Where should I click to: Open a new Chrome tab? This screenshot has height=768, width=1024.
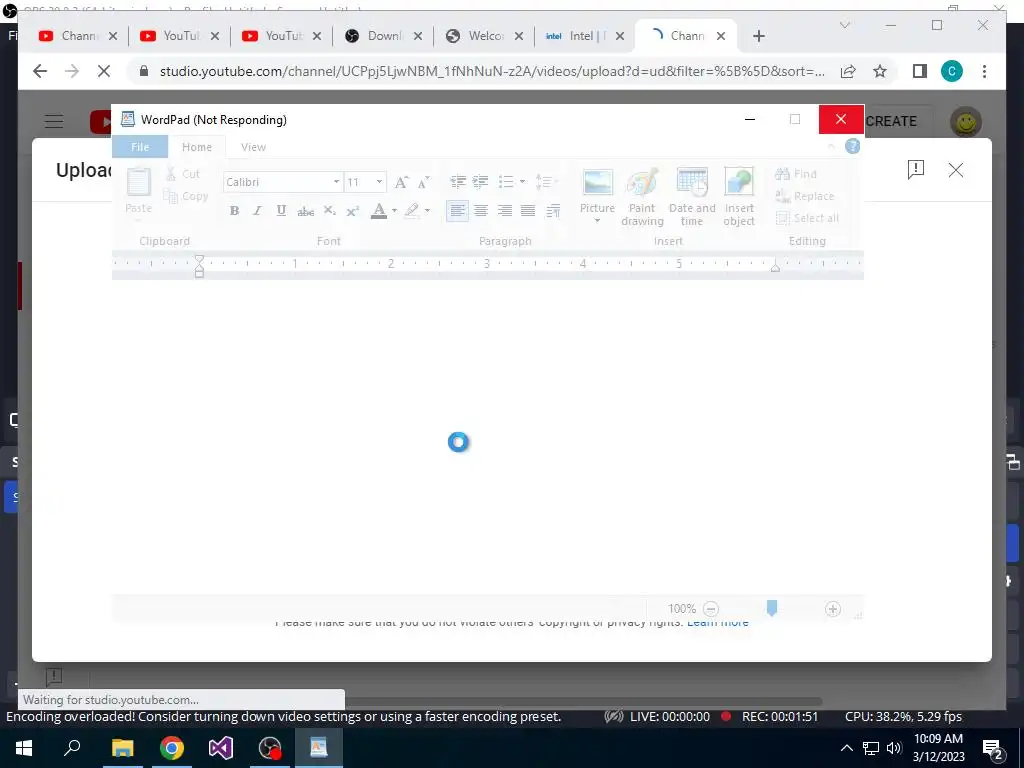pos(758,36)
